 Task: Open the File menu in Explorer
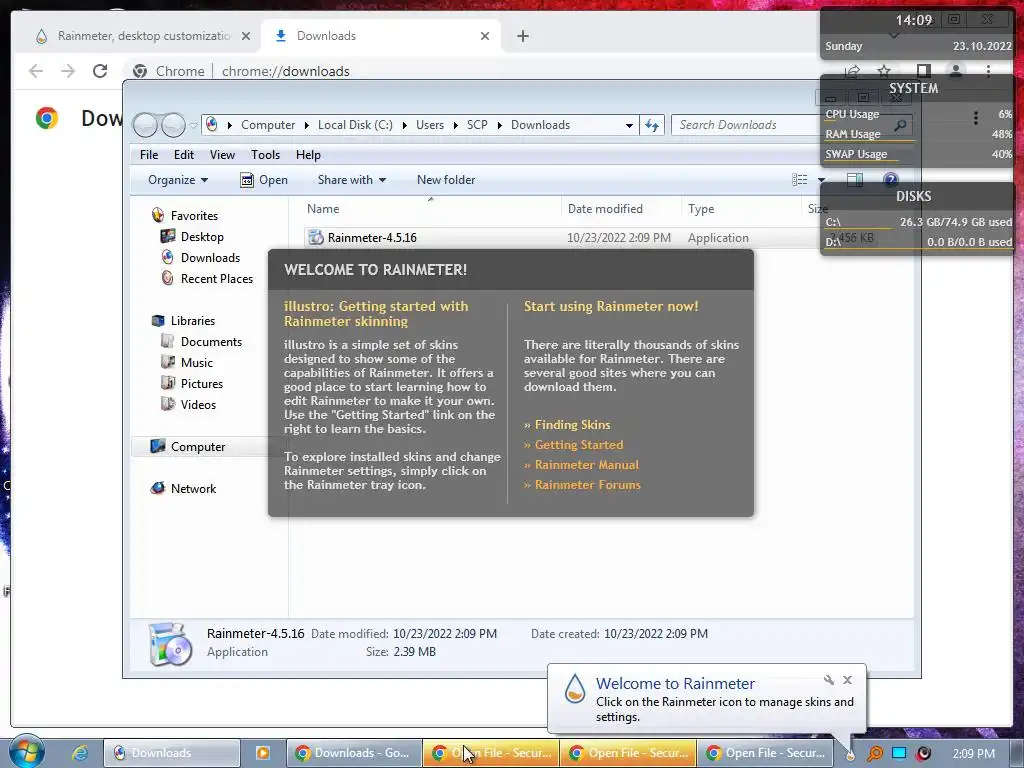pos(149,155)
